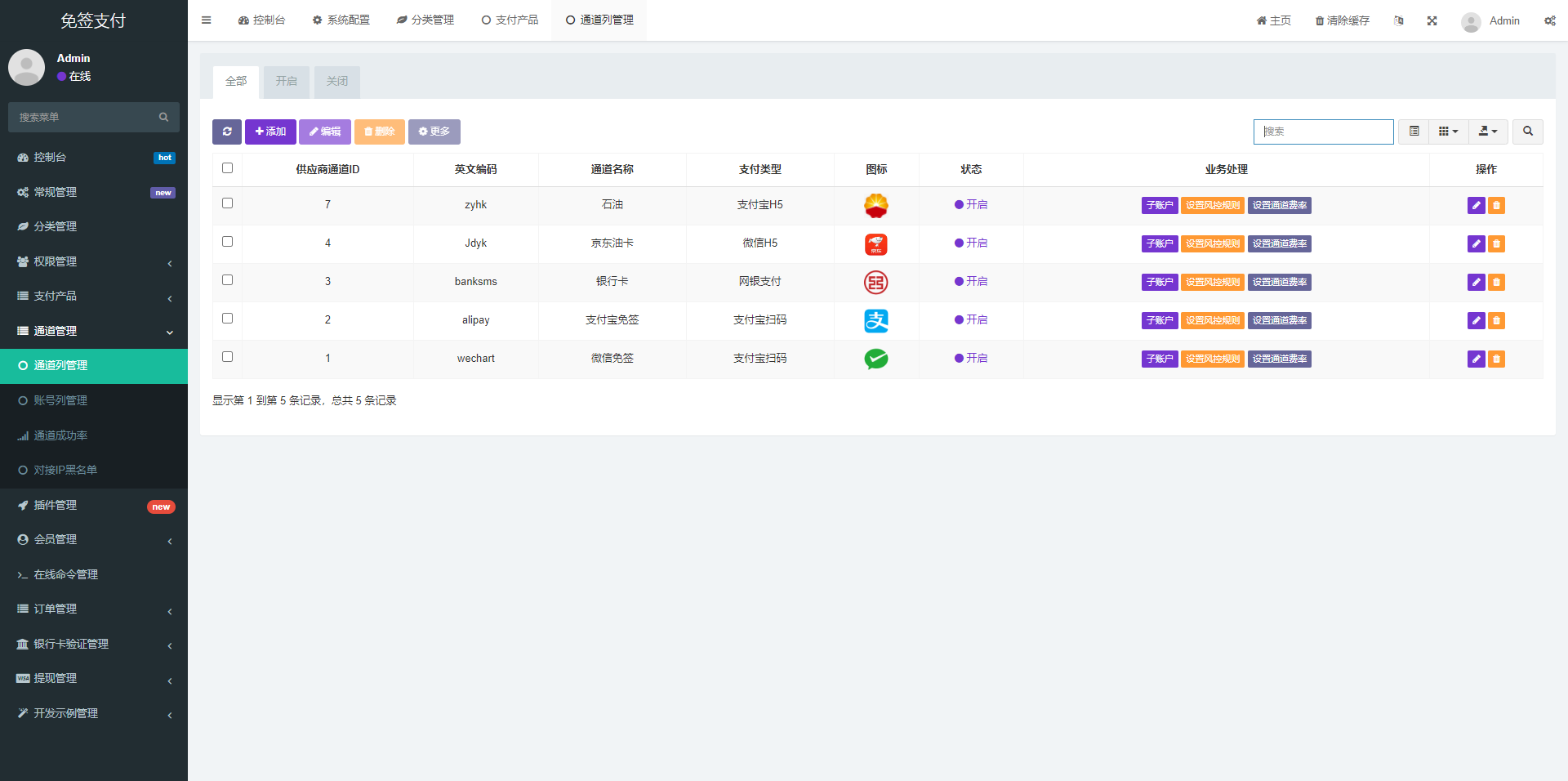
Task: Switch to the 全部 tab
Action: (236, 82)
